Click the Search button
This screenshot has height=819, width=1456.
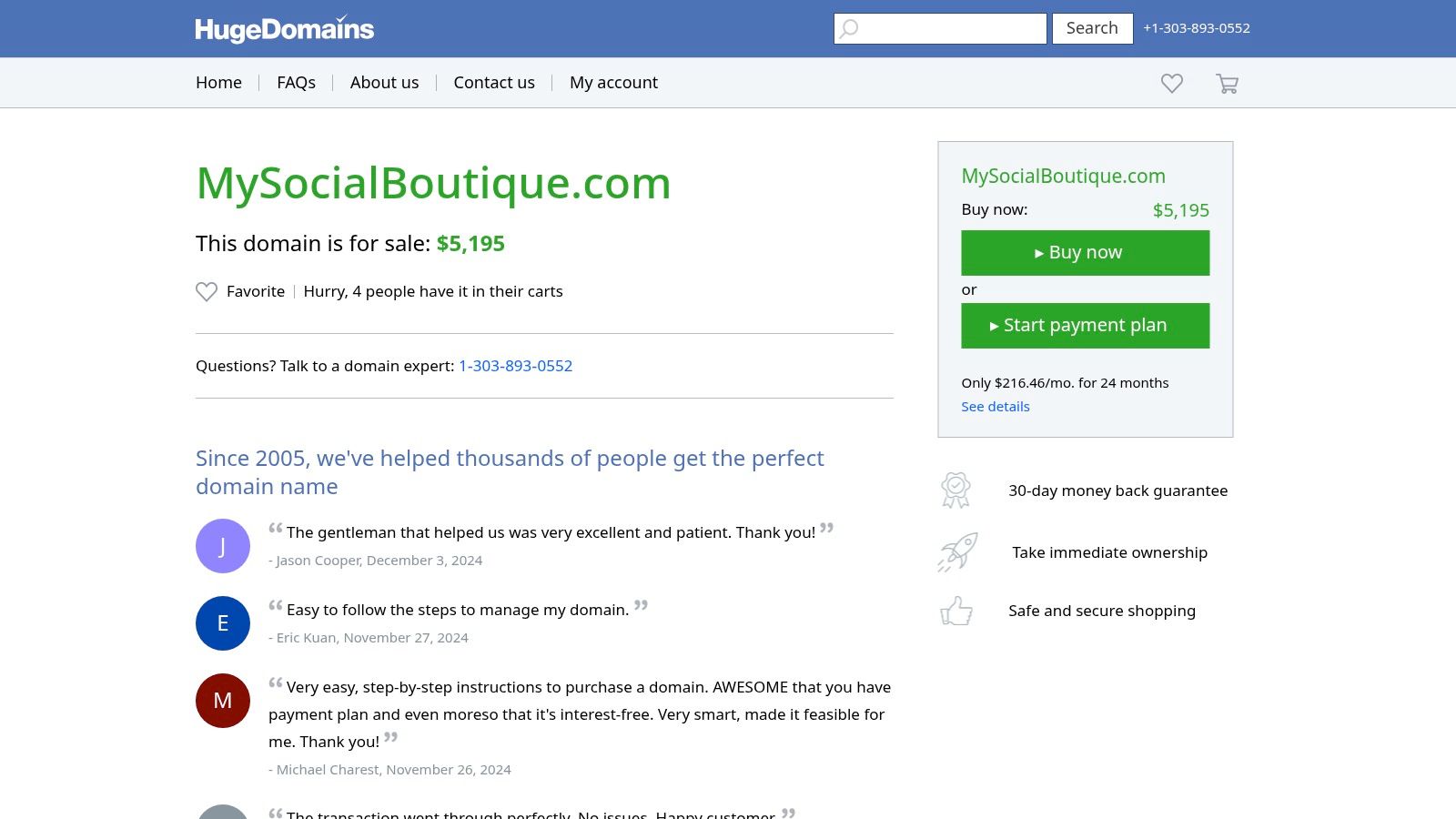click(x=1092, y=28)
